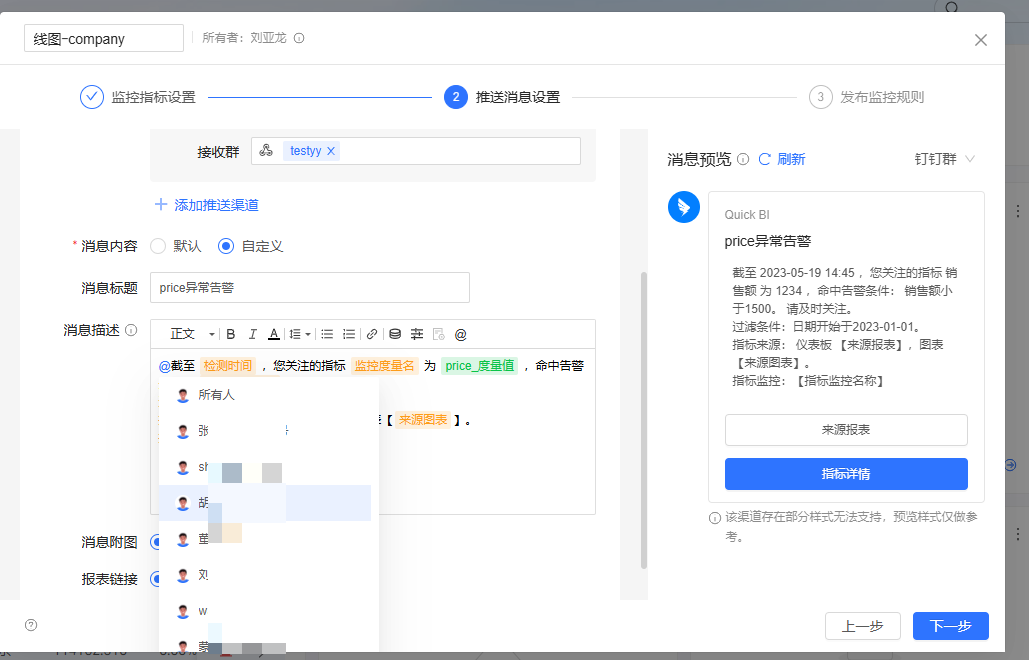This screenshot has height=660, width=1029.
Task: Open the text color picker in toolbar
Action: (x=273, y=334)
